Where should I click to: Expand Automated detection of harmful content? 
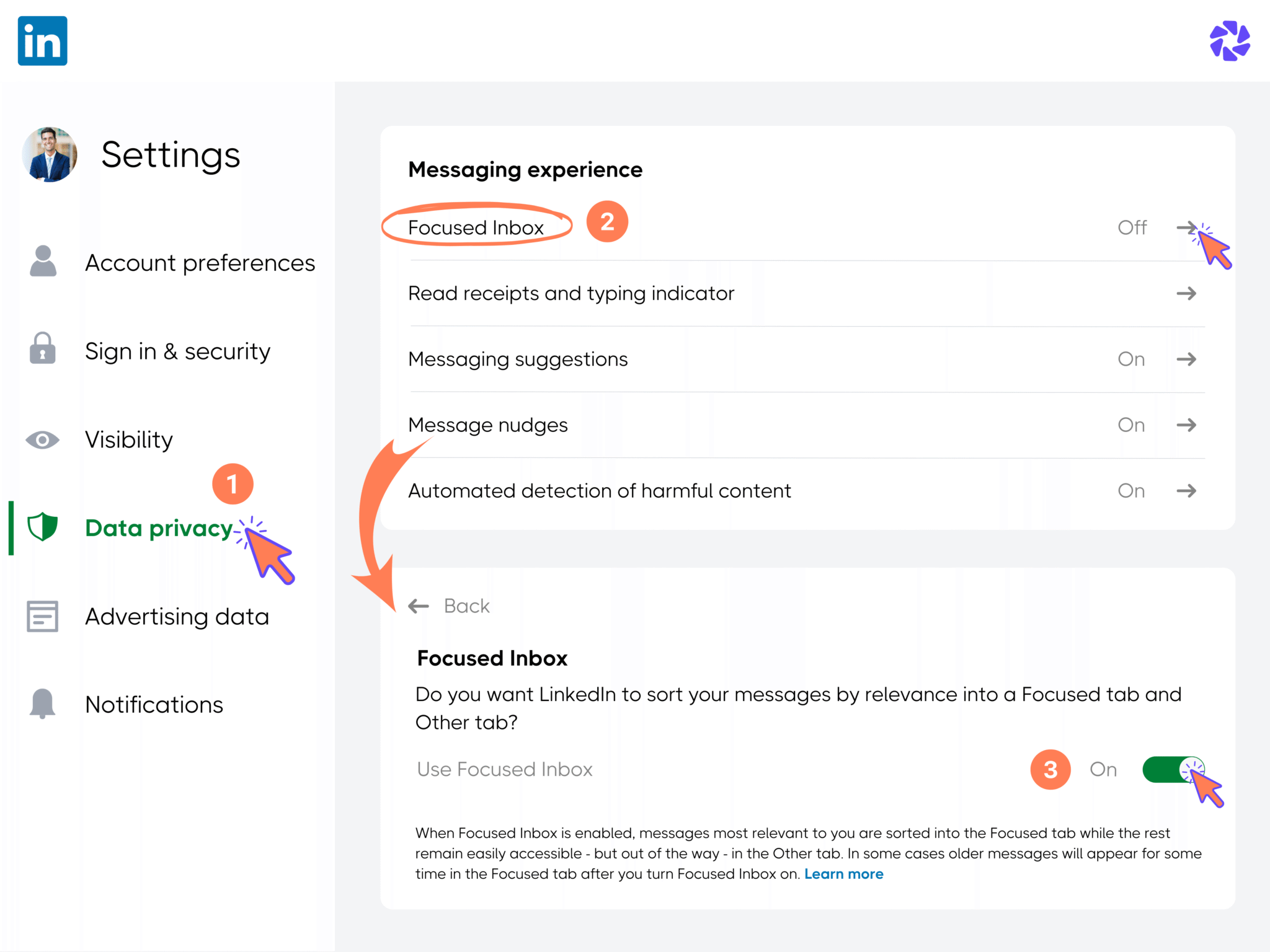click(1188, 490)
